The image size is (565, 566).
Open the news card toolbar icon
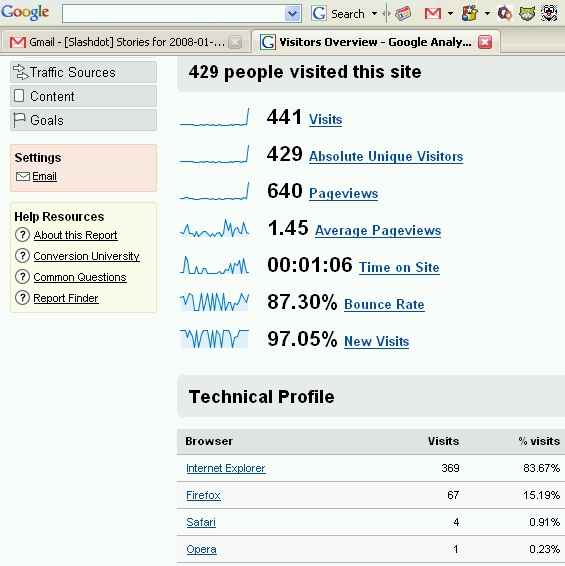pos(403,14)
